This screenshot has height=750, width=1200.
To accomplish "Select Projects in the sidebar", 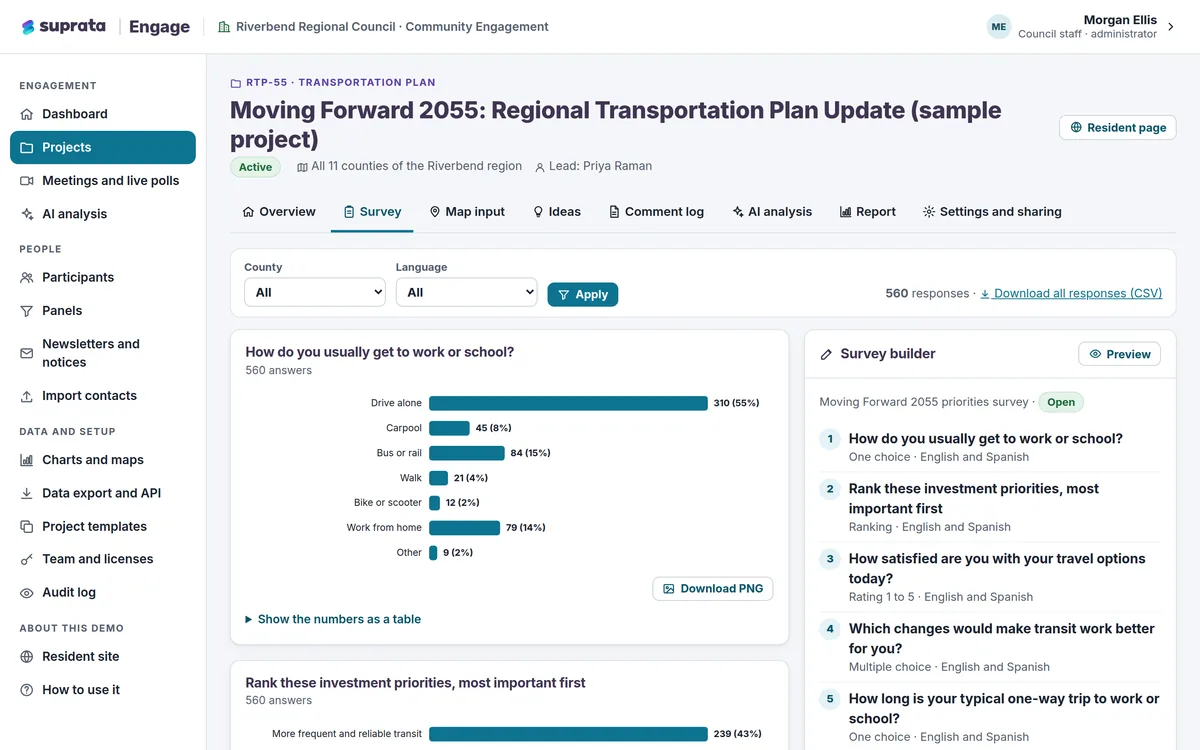I will [103, 147].
